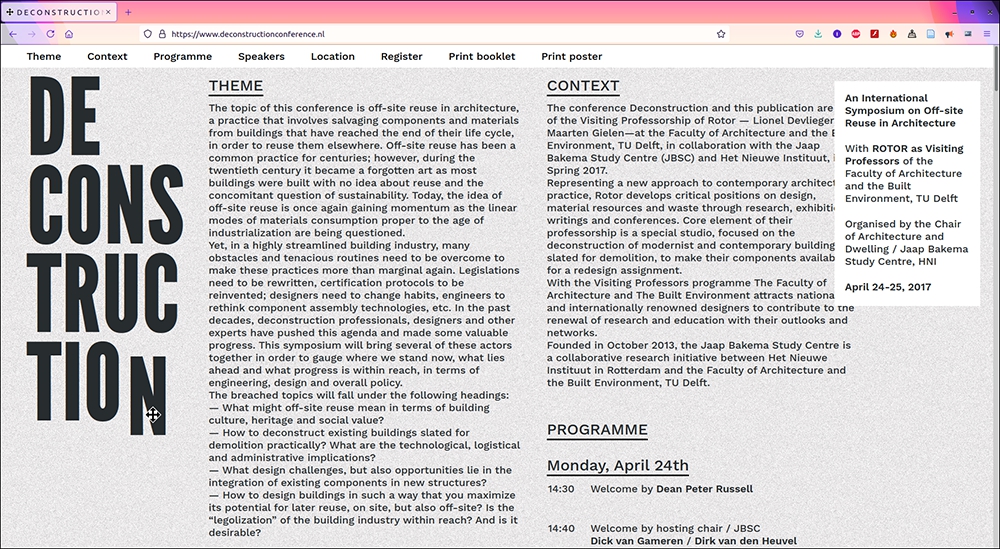The width and height of the screenshot is (1000, 549).
Task: Open Location from navigation bar
Action: coord(333,56)
